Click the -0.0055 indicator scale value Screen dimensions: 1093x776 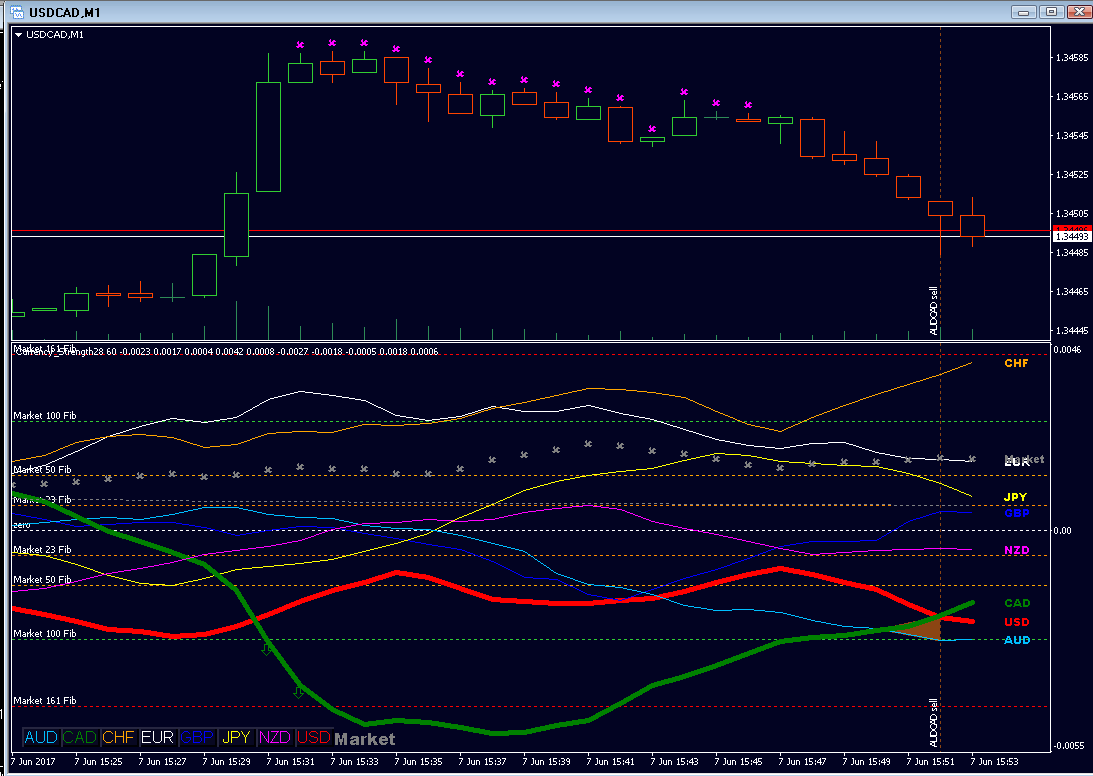pyautogui.click(x=1069, y=746)
